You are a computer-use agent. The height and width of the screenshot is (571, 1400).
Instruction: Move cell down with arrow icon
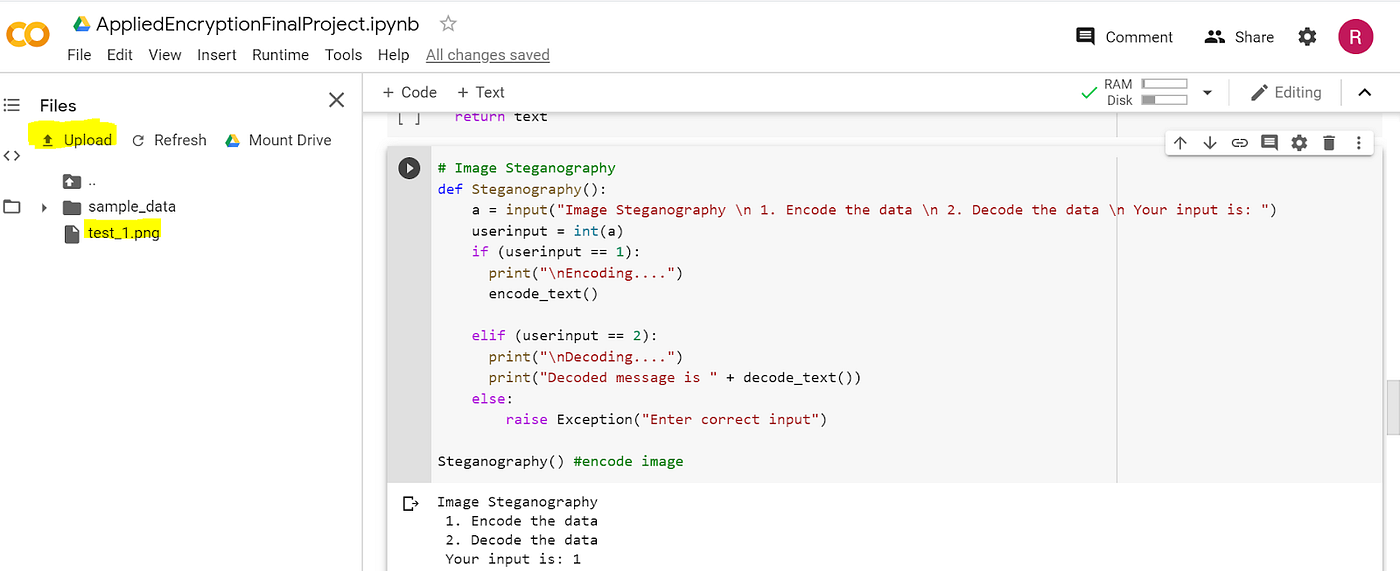[1210, 143]
